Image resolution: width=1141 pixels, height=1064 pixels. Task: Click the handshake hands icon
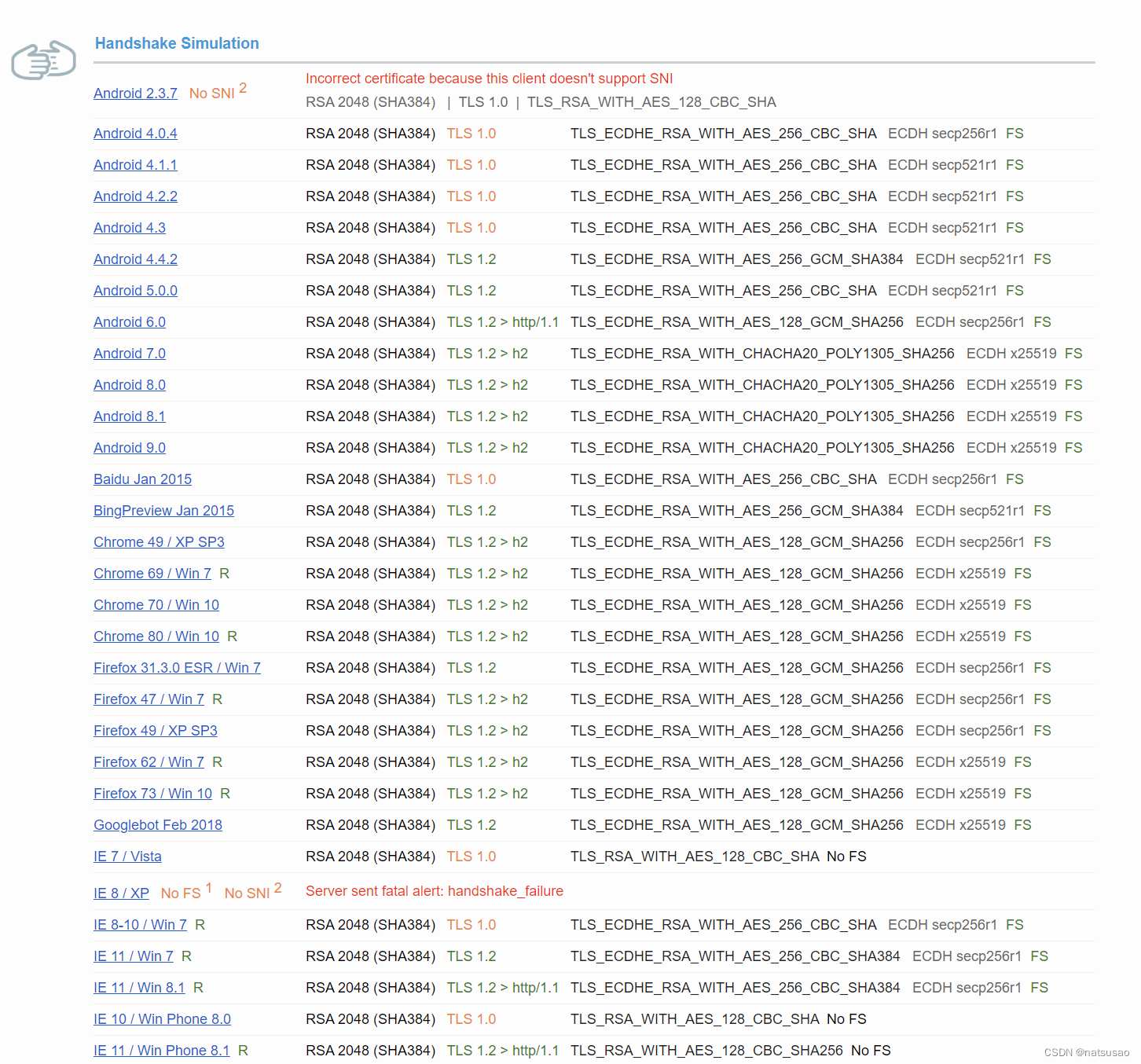click(x=43, y=60)
